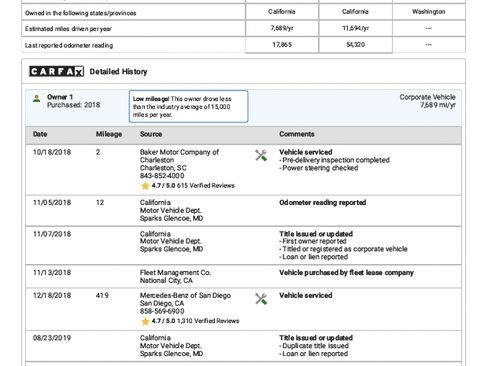Open the 615 Verified Reviews link
Screen dimensions: 488x366
(x=206, y=186)
